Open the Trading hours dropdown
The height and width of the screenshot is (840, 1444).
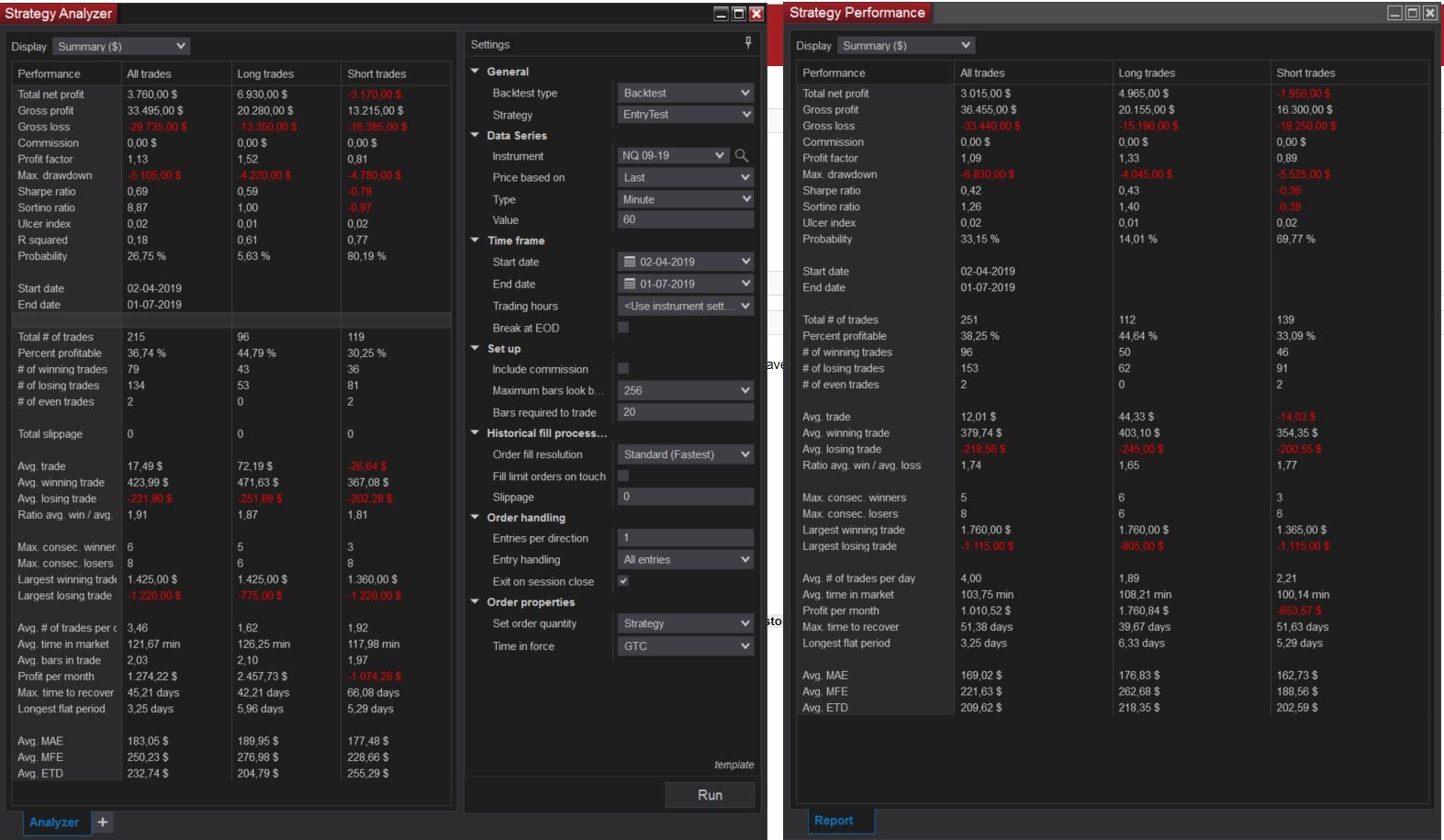686,306
